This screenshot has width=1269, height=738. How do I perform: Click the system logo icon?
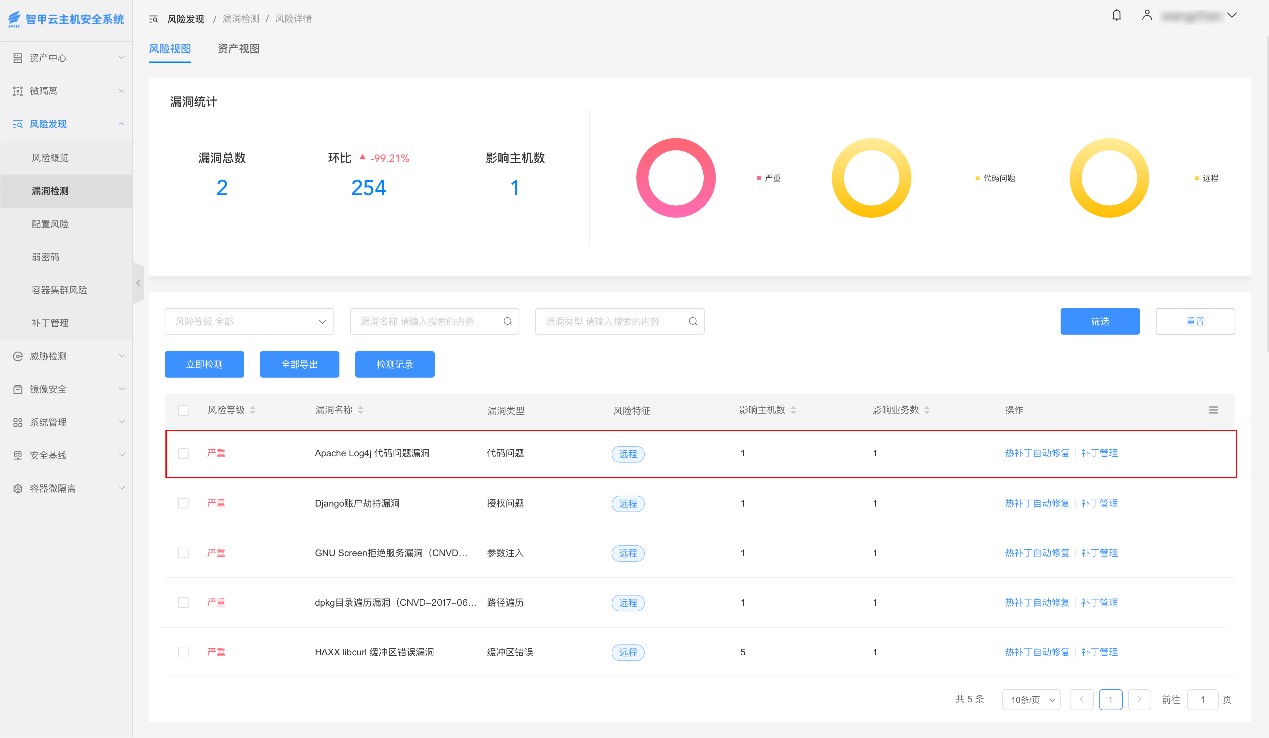pyautogui.click(x=14, y=18)
